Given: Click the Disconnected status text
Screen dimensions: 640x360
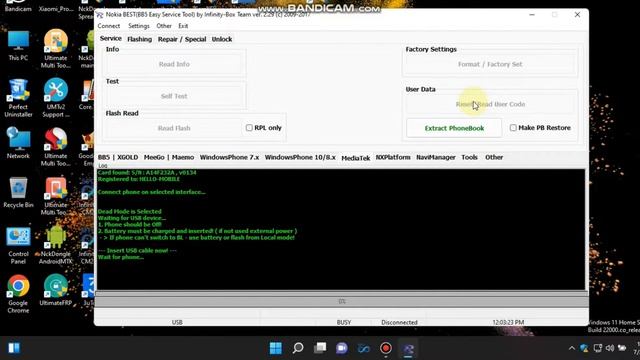Looking at the screenshot, I should click(399, 322).
